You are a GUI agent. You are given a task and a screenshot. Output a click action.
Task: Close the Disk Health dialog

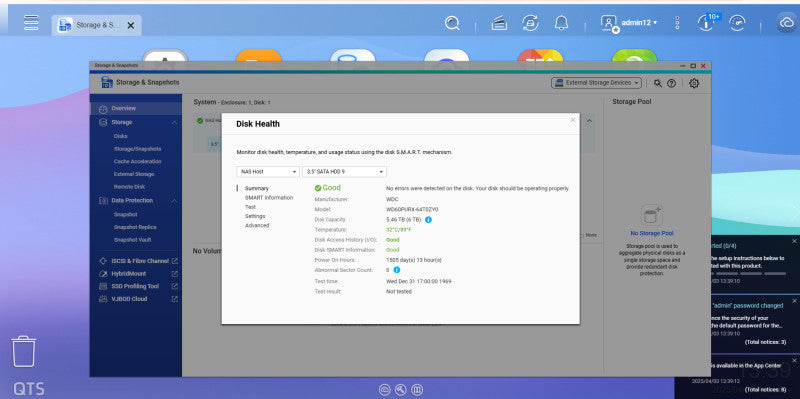coord(572,120)
